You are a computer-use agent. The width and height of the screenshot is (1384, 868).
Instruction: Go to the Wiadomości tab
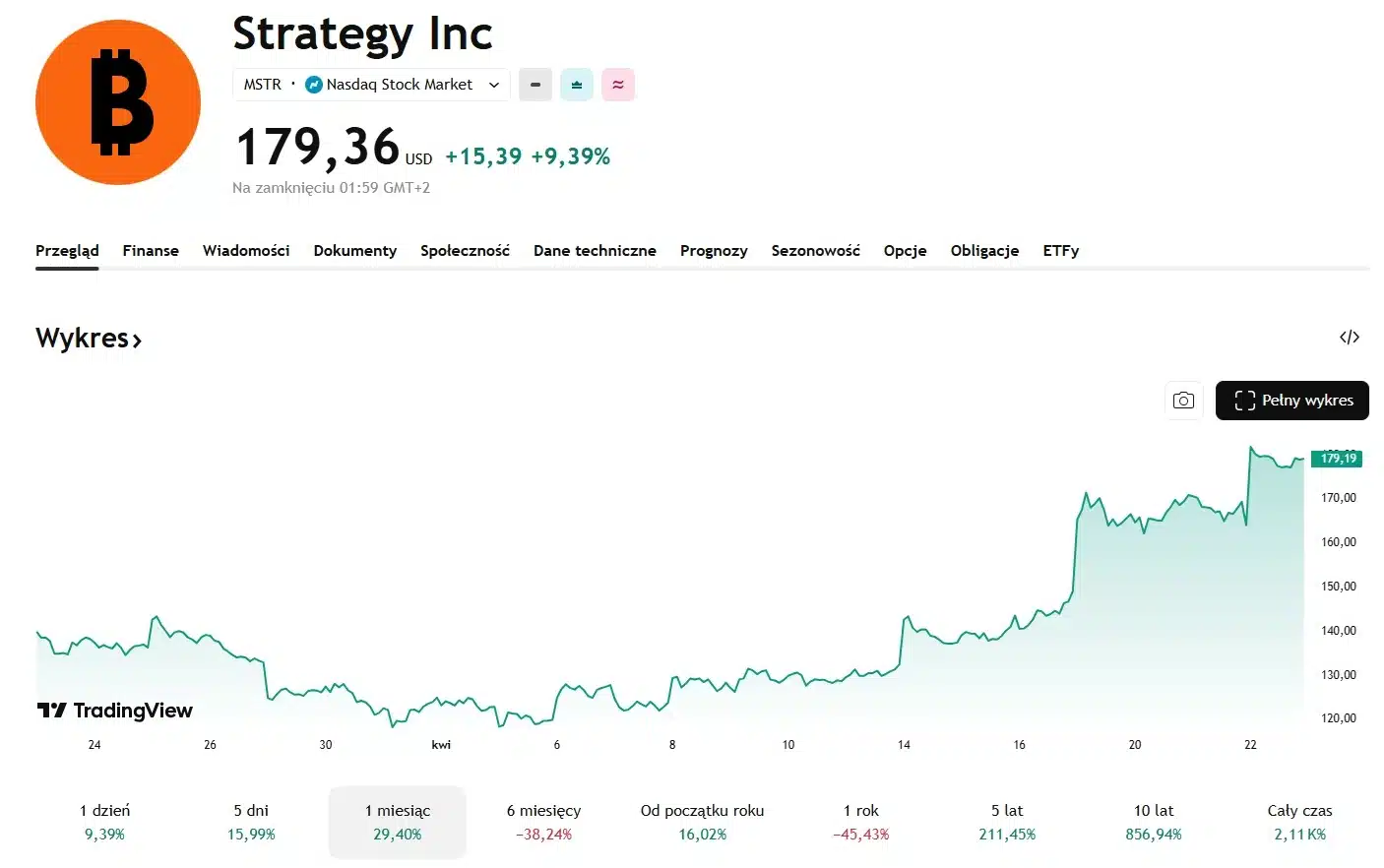[x=246, y=251]
